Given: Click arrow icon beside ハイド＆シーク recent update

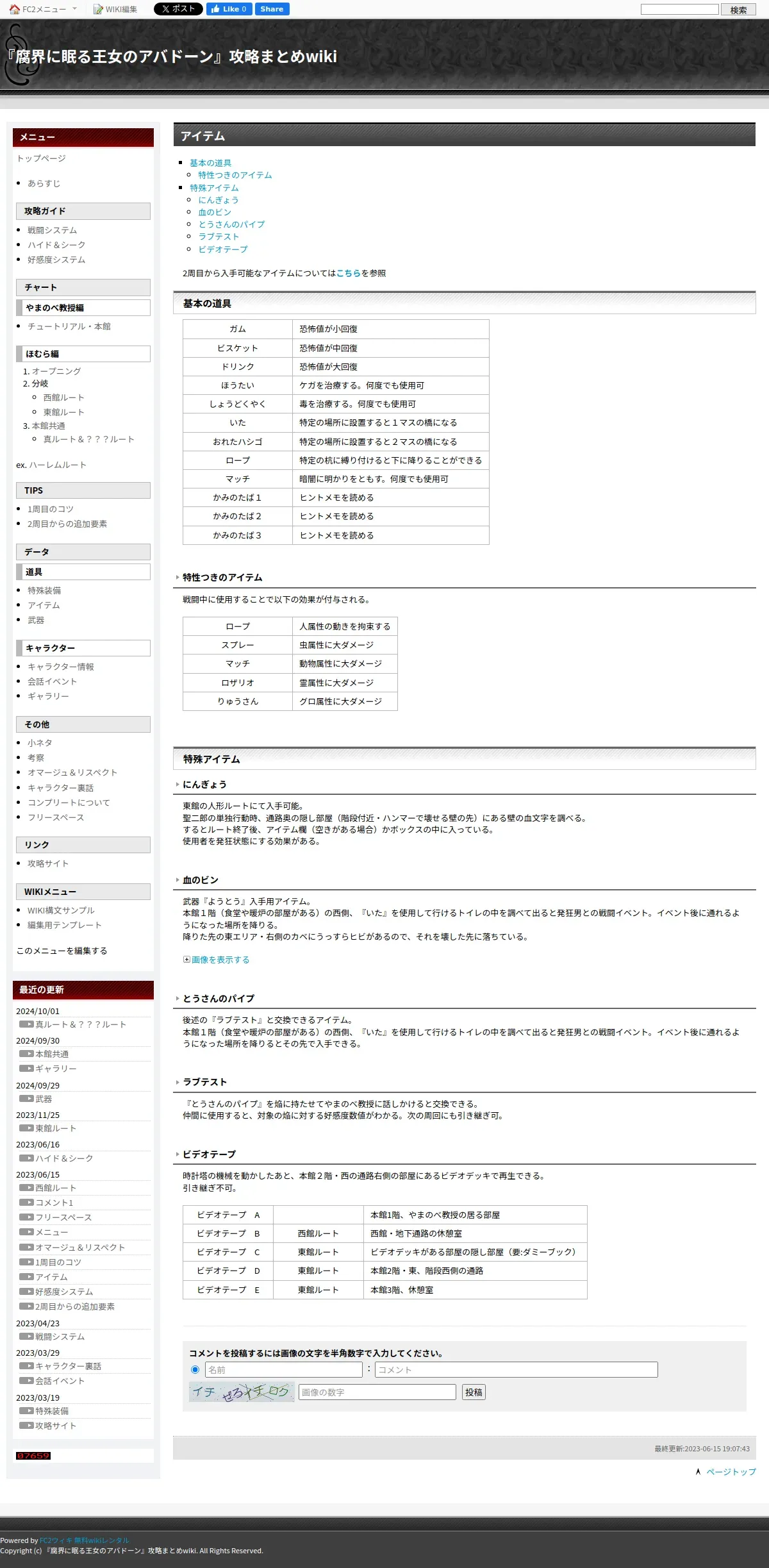Looking at the screenshot, I should [26, 1158].
